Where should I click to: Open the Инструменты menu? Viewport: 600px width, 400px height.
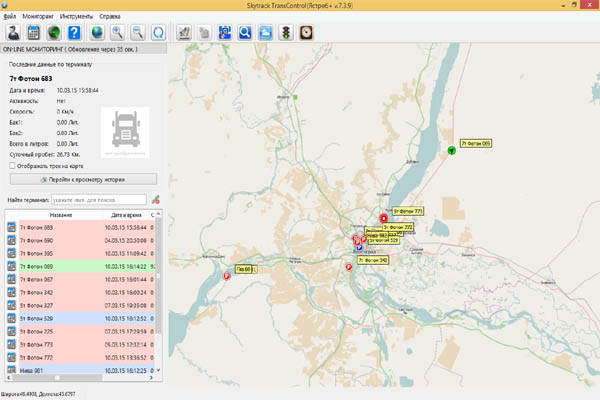coord(76,17)
